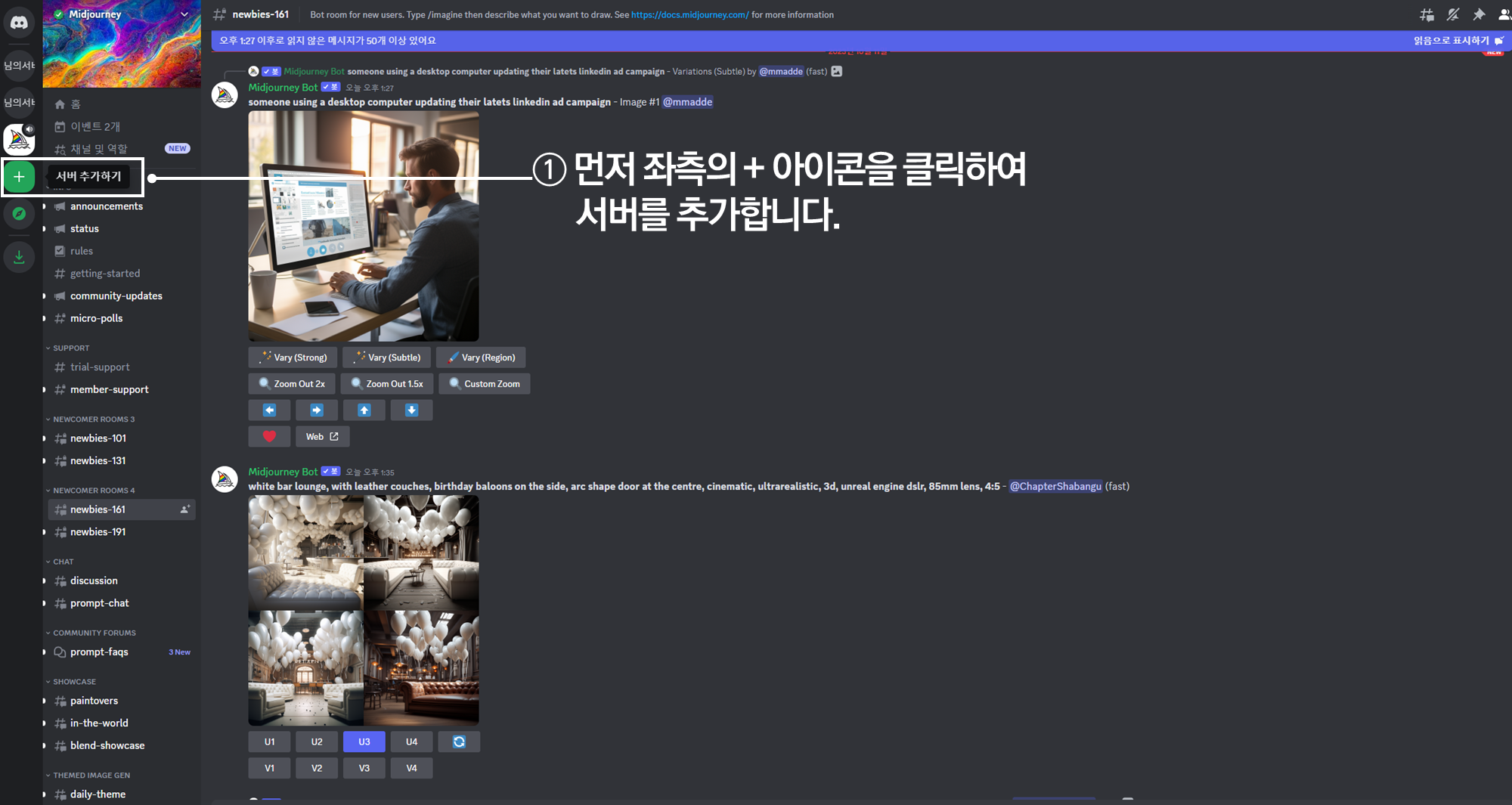Open the paintovers channel
The image size is (1512, 805).
(121, 701)
